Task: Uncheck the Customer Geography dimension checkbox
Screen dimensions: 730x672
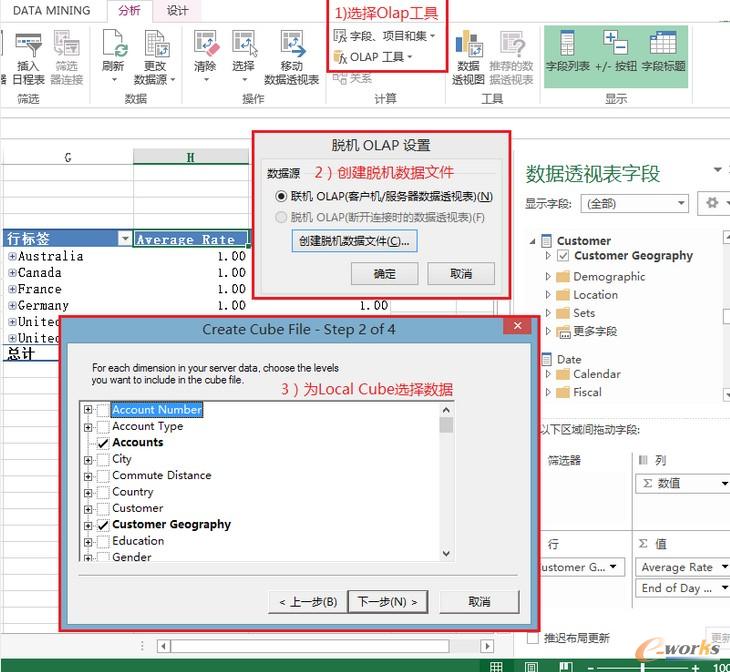Action: click(x=102, y=525)
